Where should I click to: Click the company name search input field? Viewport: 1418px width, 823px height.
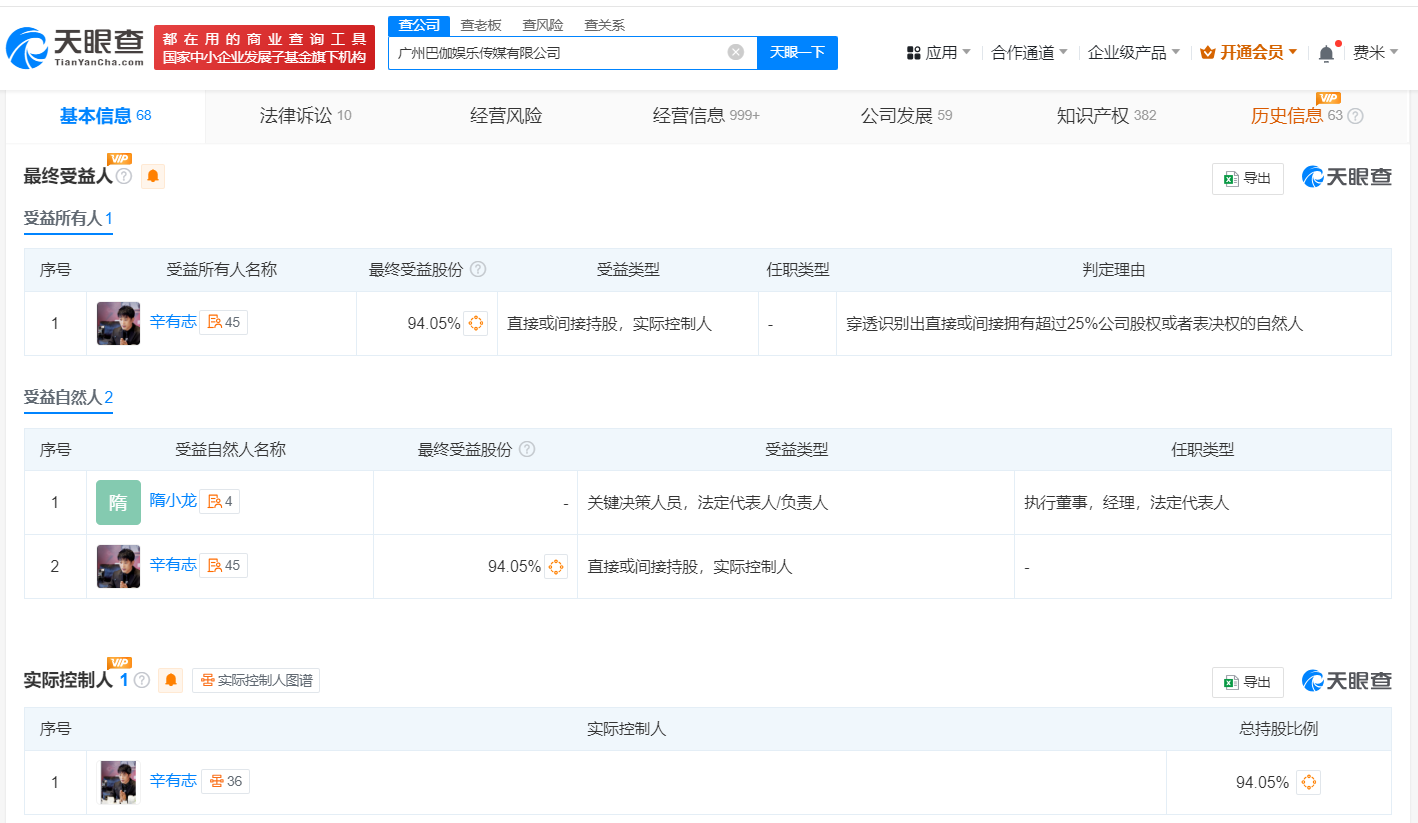pyautogui.click(x=555, y=52)
